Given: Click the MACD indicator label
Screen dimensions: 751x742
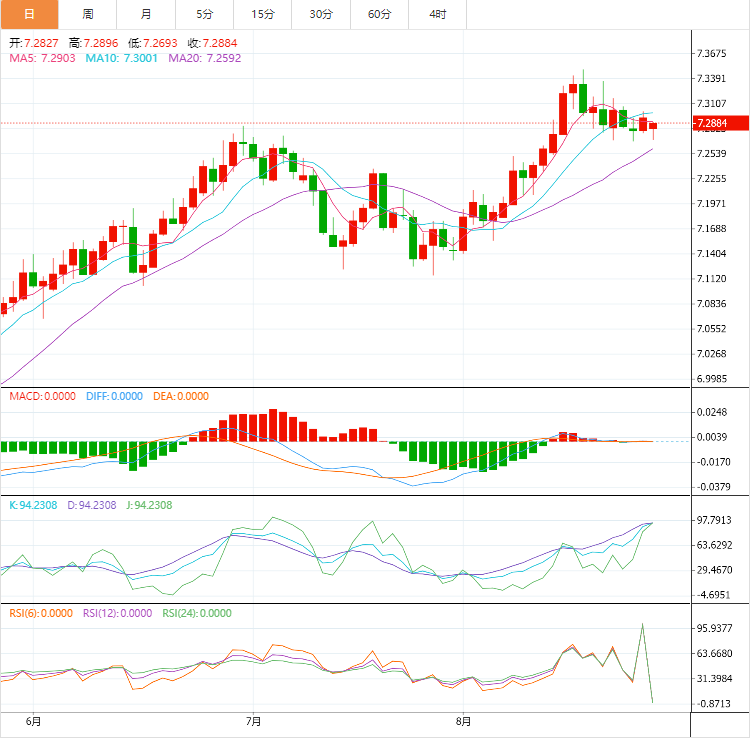Looking at the screenshot, I should [x=42, y=396].
